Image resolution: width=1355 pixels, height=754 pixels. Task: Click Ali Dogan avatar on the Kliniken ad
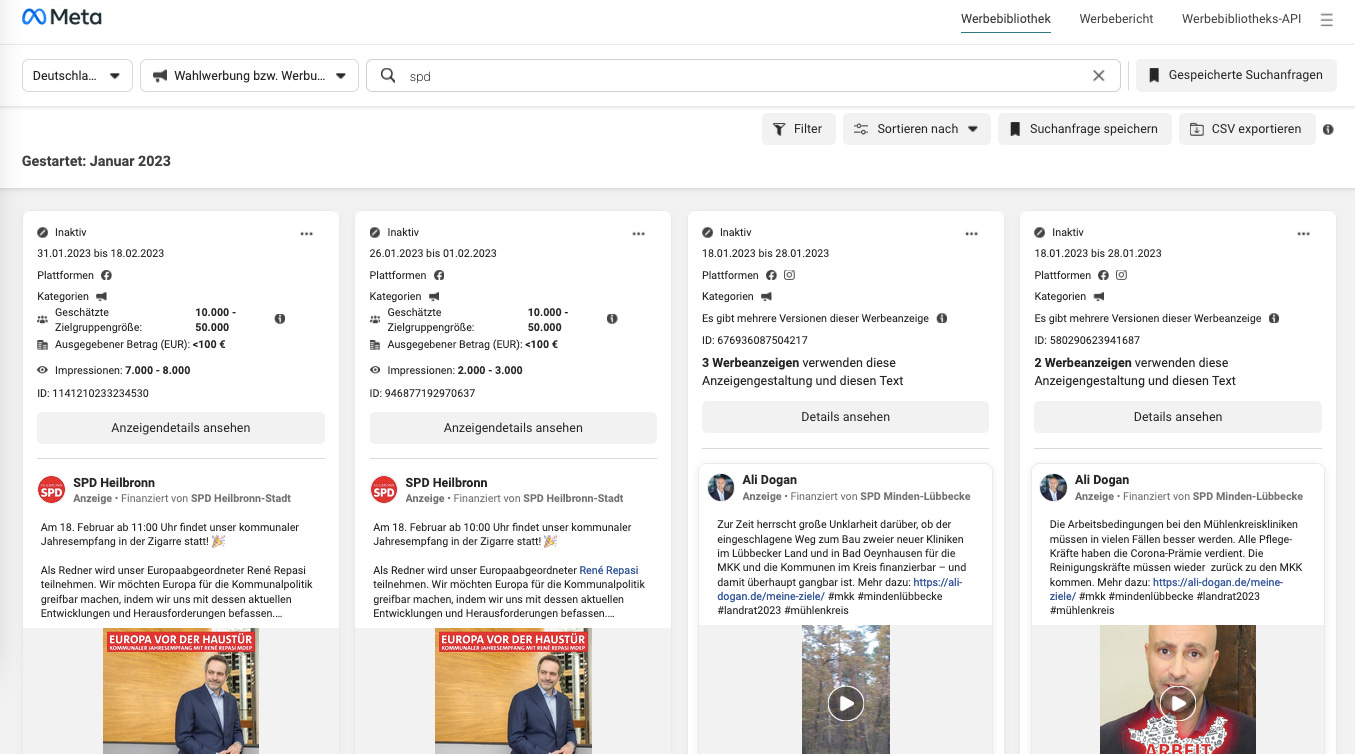721,487
